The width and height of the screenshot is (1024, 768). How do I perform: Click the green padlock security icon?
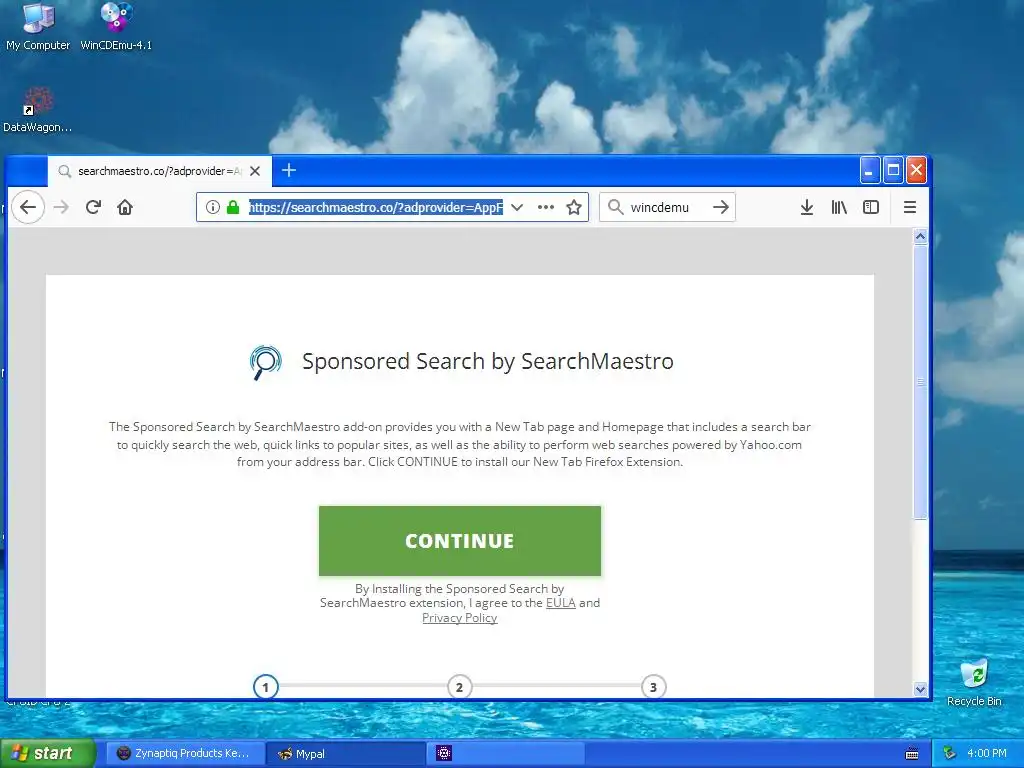(232, 207)
